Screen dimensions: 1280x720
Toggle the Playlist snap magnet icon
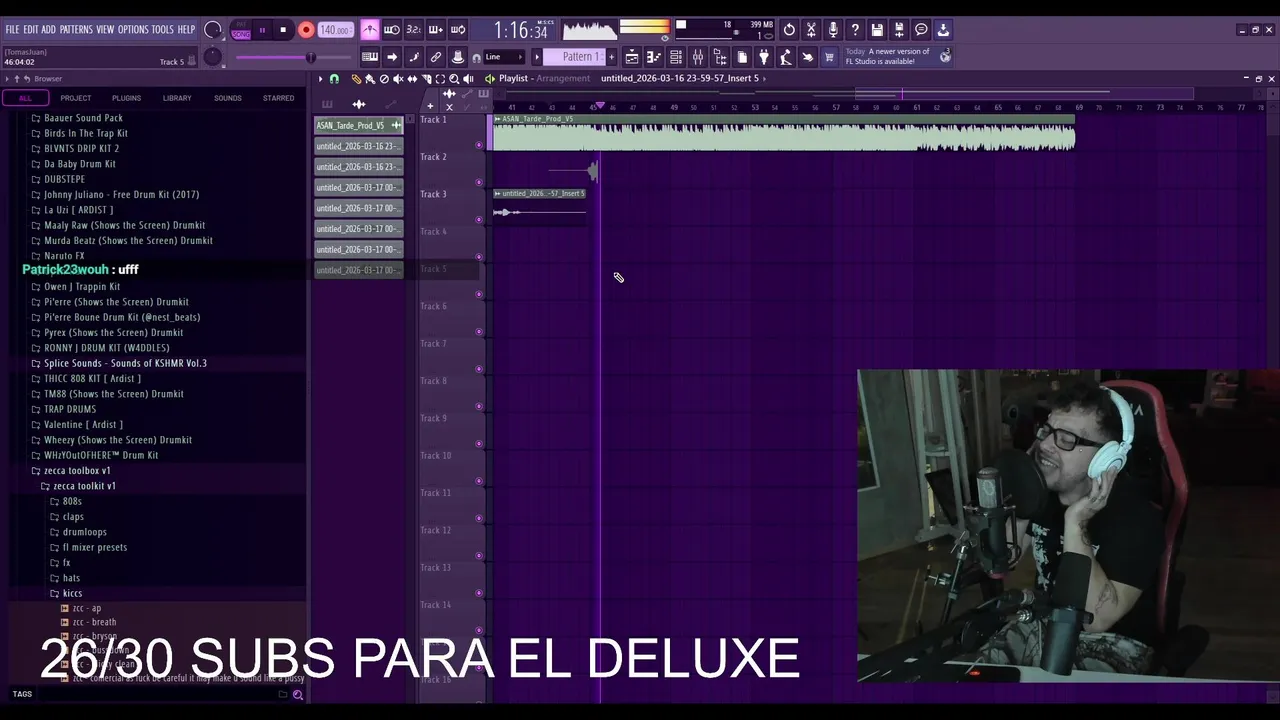[x=334, y=79]
